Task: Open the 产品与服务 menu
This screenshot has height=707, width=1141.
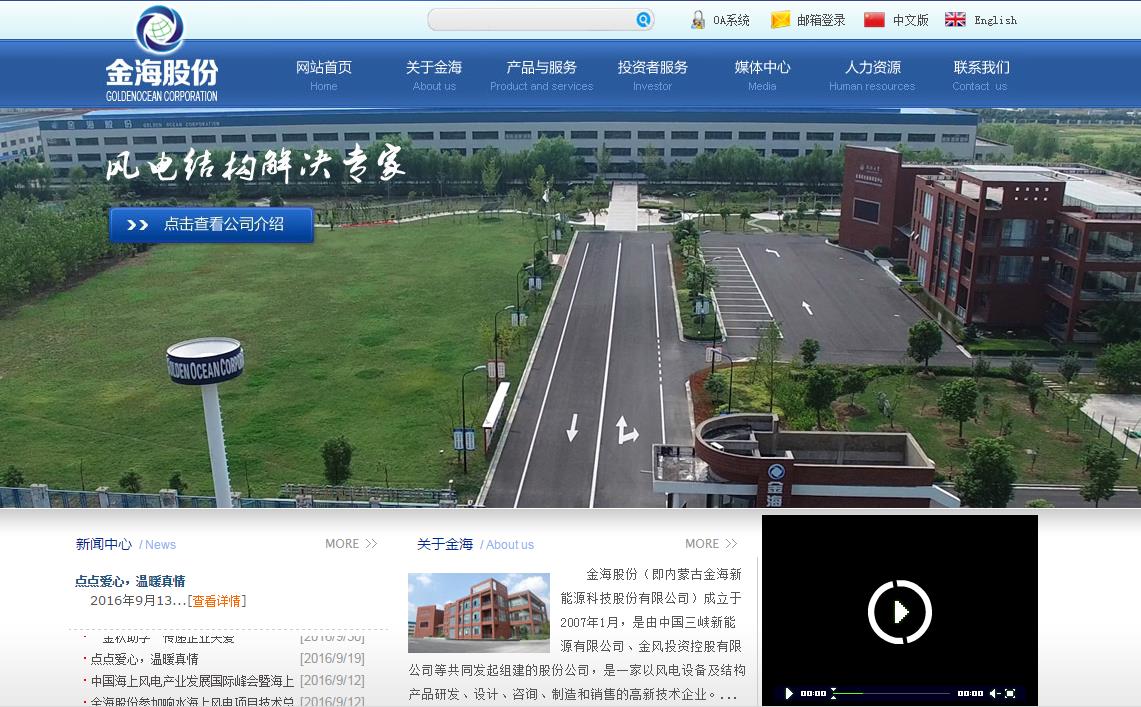Action: point(541,75)
